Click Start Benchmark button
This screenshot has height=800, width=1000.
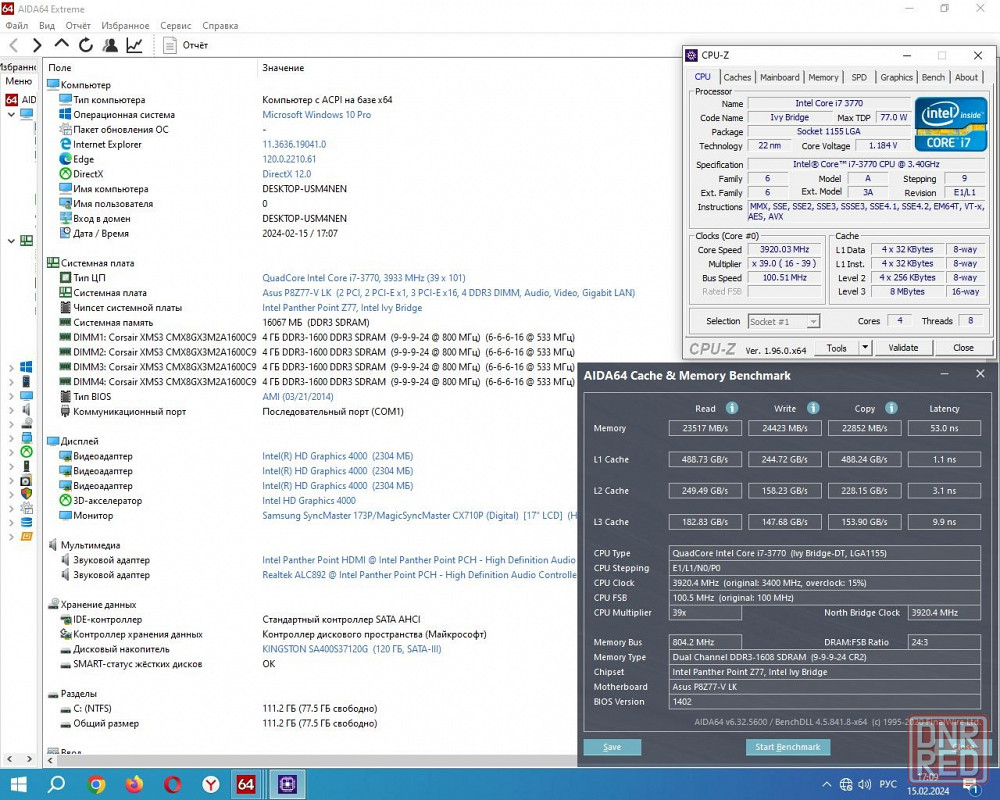(788, 747)
